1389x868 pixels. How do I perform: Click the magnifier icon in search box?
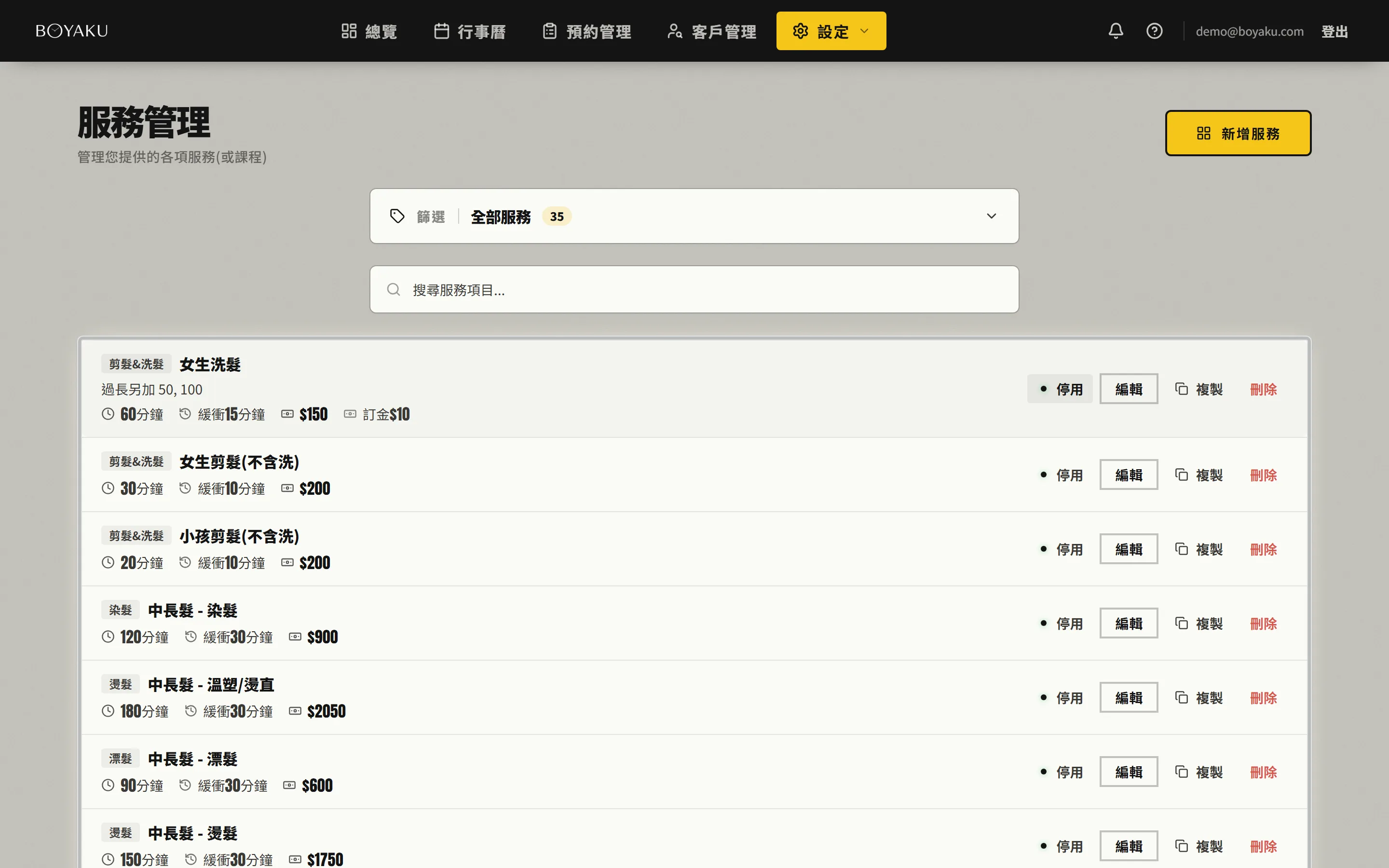pos(393,289)
